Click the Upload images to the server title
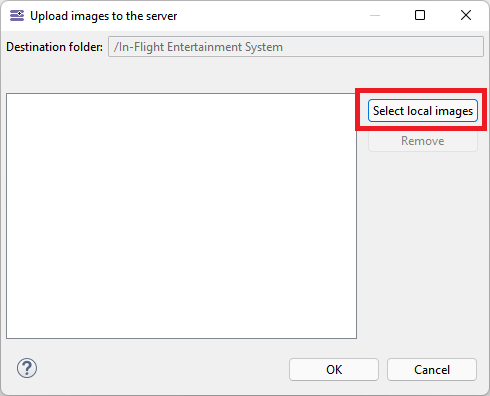This screenshot has width=490, height=396. [x=104, y=16]
